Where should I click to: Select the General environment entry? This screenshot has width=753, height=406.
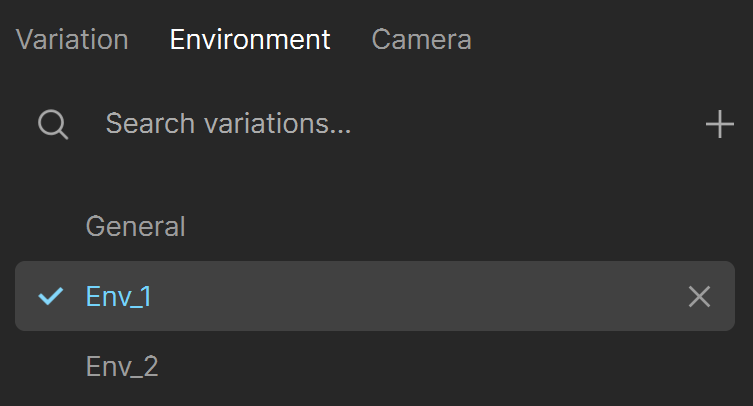375,226
